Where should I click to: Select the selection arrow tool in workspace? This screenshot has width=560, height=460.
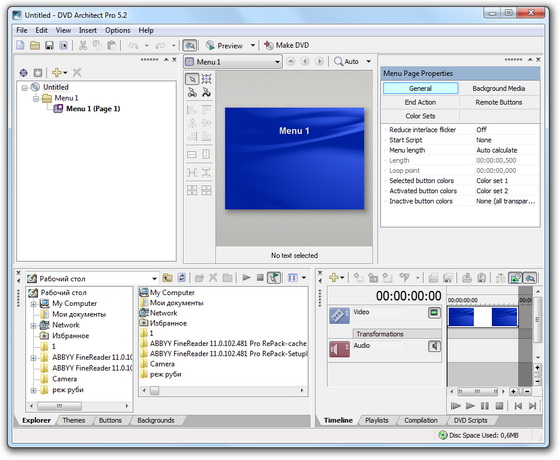[x=192, y=79]
